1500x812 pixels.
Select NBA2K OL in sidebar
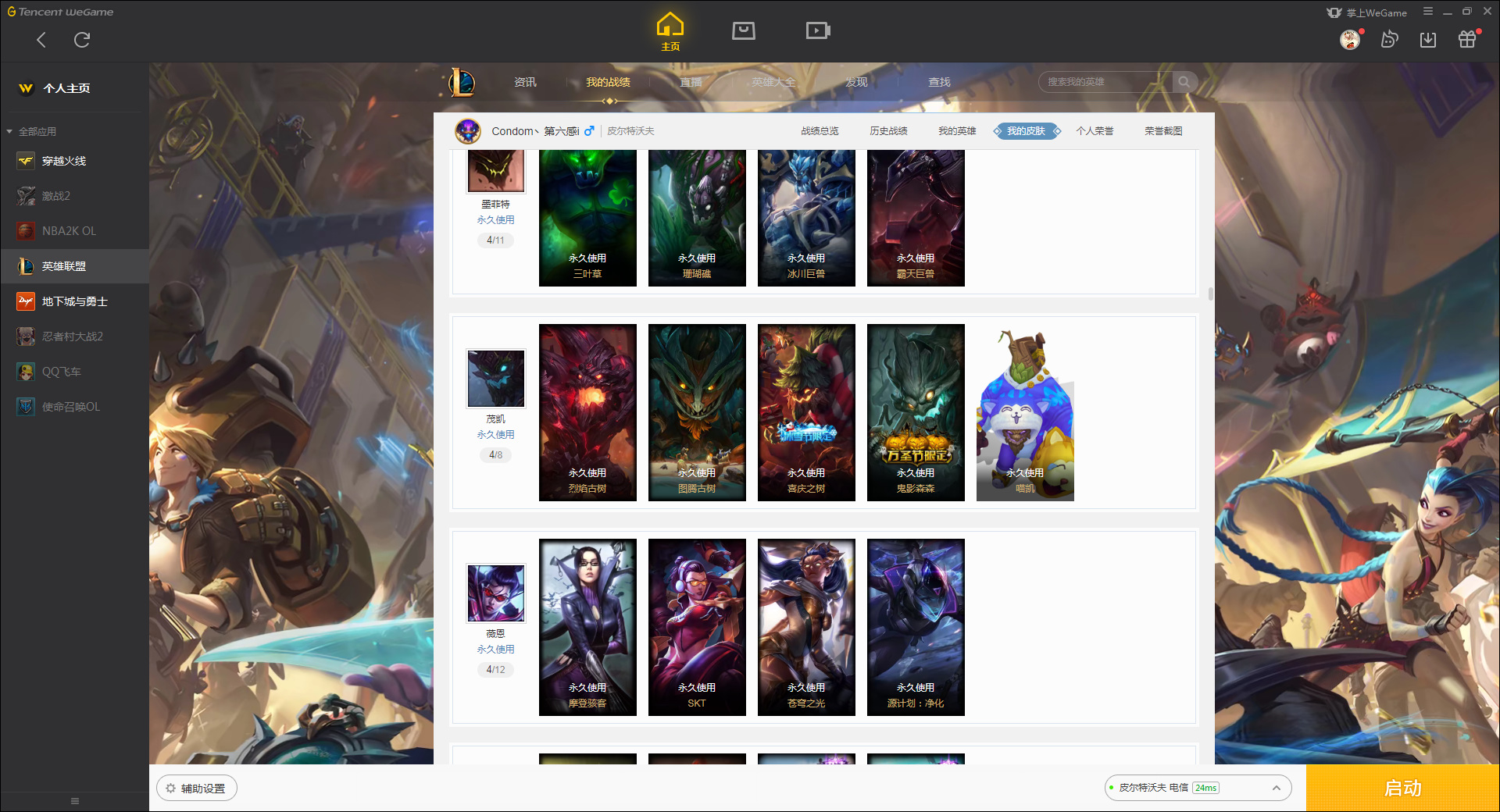tap(74, 231)
